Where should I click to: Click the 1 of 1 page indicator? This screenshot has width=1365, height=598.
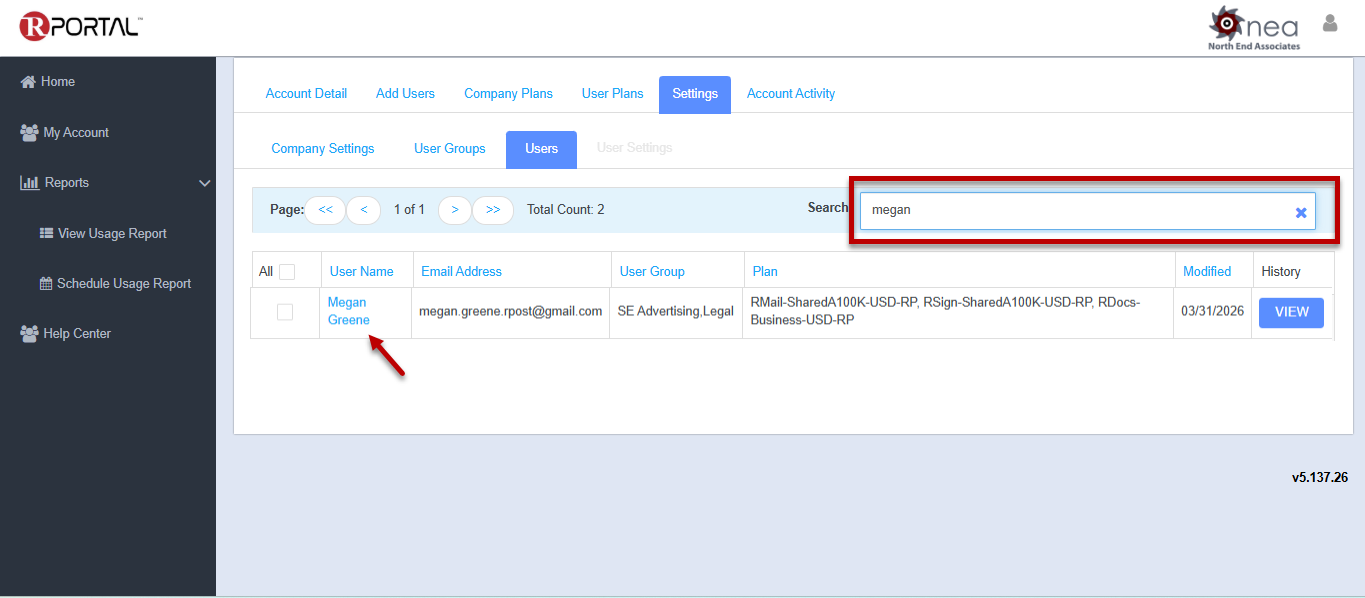pos(409,210)
